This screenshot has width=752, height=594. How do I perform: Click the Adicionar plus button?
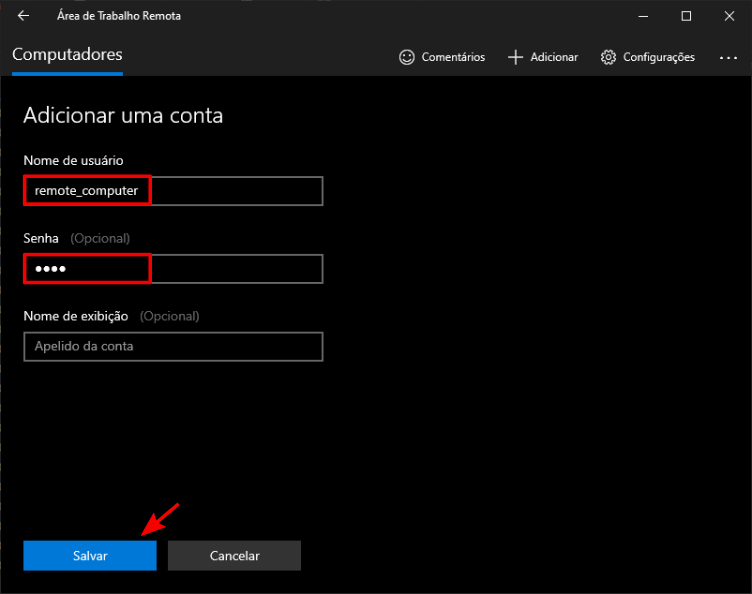[543, 57]
